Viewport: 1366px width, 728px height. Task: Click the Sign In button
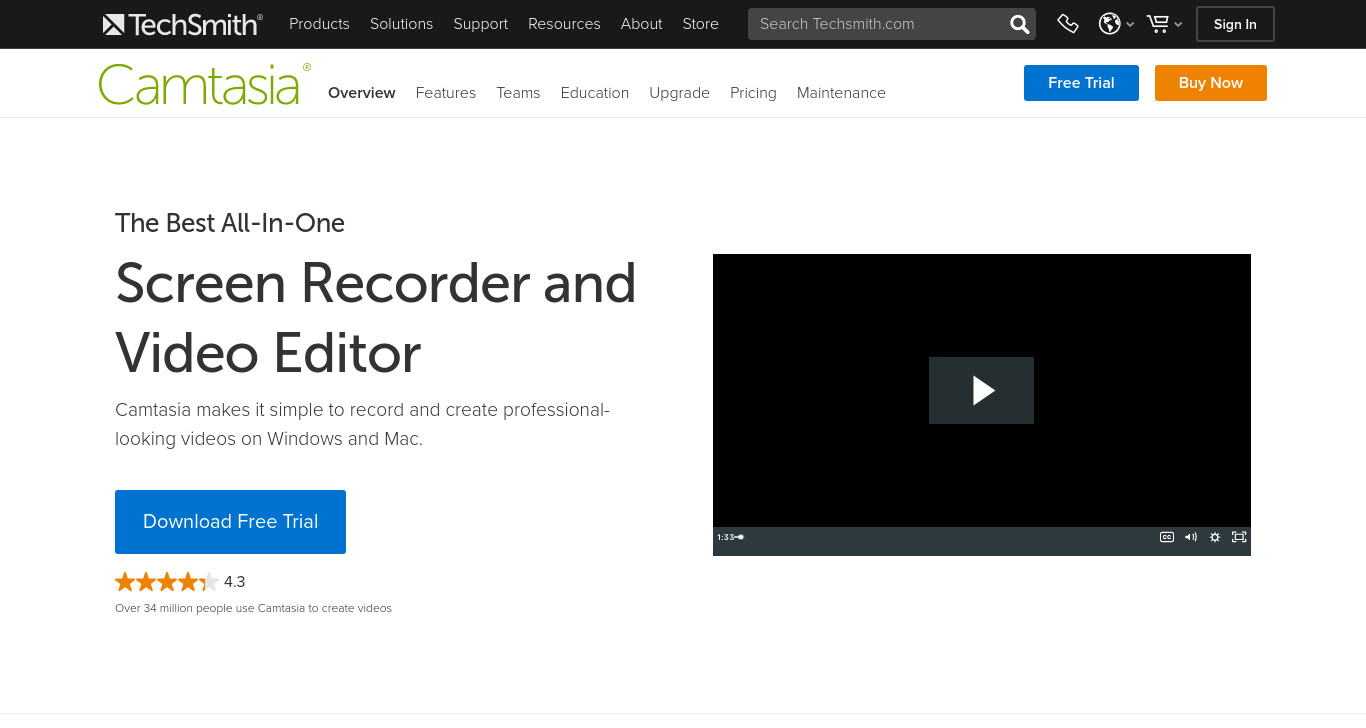click(x=1235, y=24)
